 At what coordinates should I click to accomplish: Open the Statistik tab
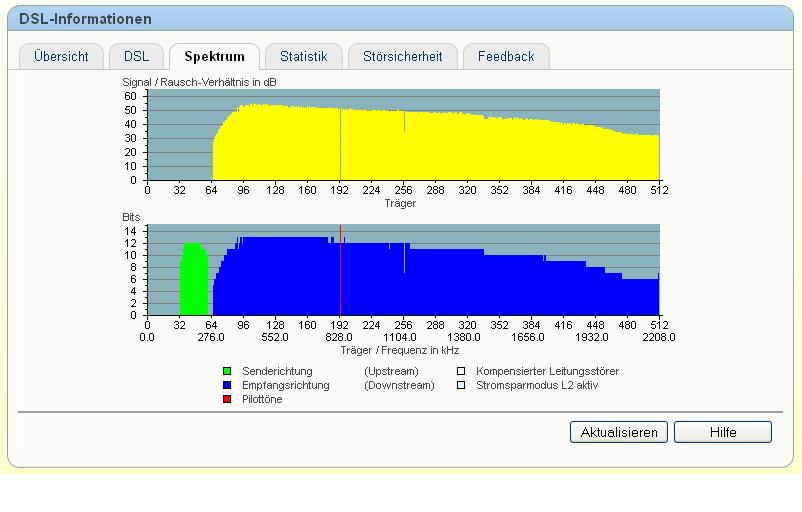click(x=304, y=56)
